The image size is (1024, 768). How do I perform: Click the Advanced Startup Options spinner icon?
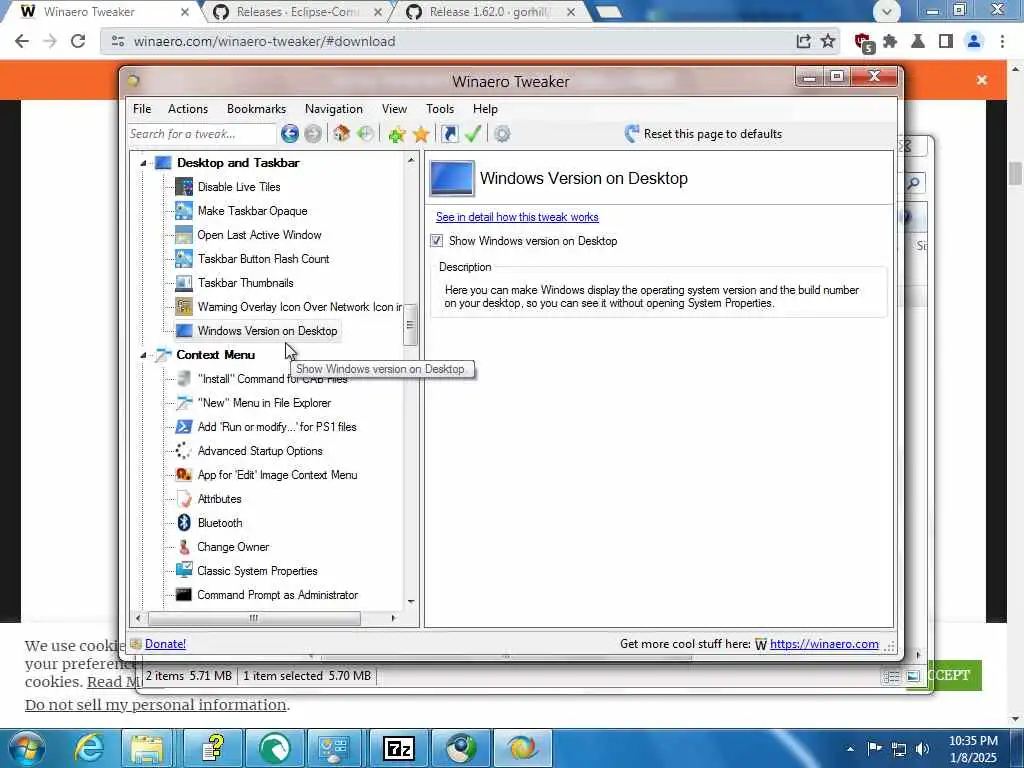click(x=184, y=451)
